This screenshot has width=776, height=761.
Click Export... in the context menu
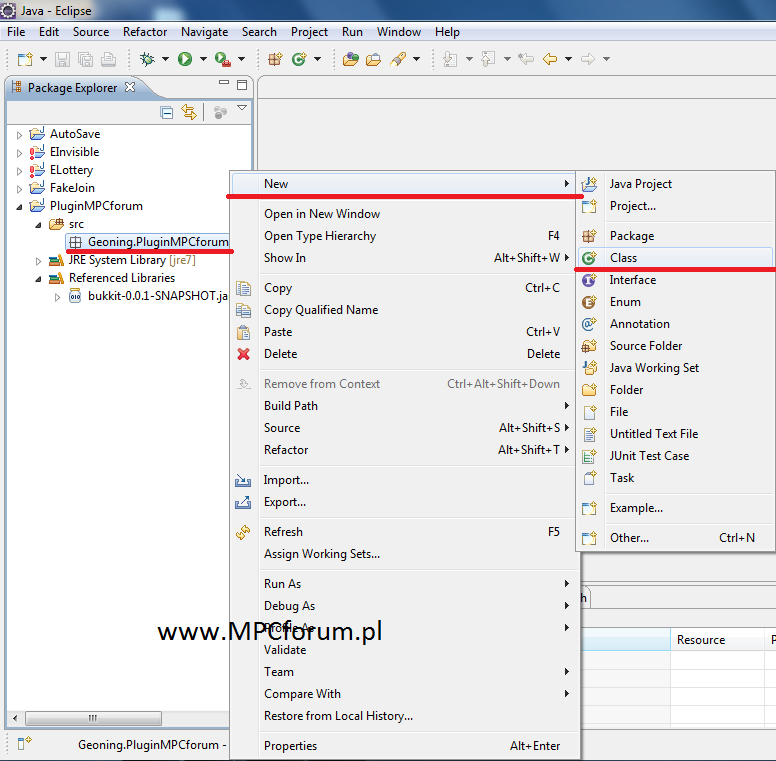tap(403, 502)
